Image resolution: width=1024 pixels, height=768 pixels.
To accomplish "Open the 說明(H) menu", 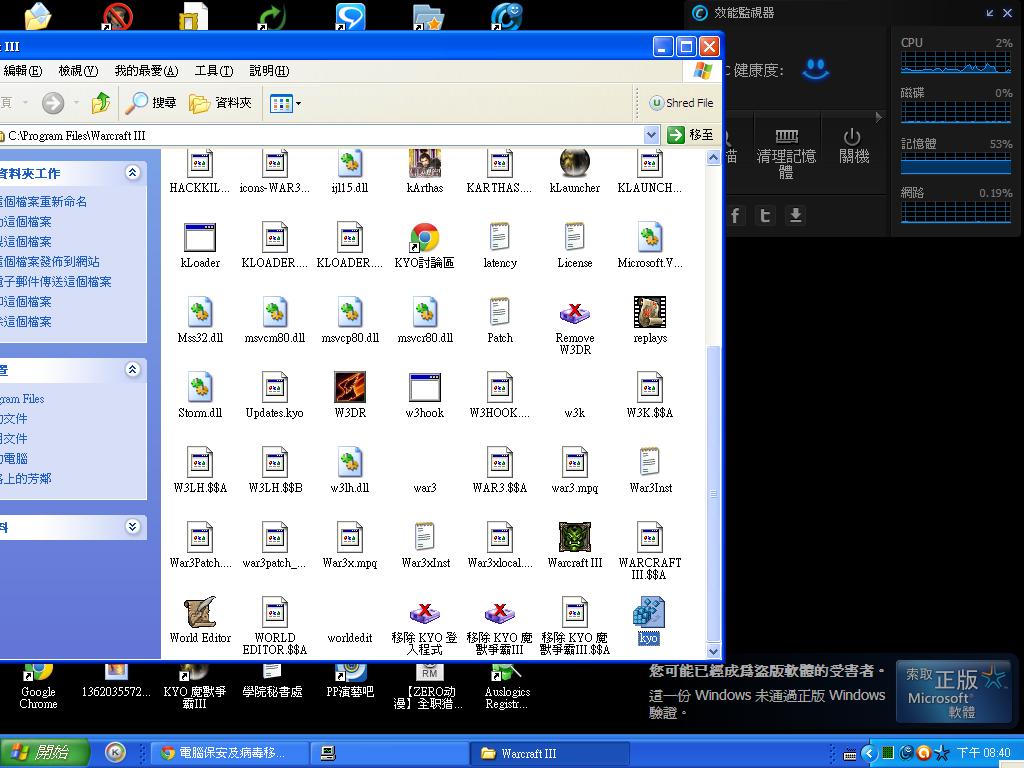I will tap(269, 71).
